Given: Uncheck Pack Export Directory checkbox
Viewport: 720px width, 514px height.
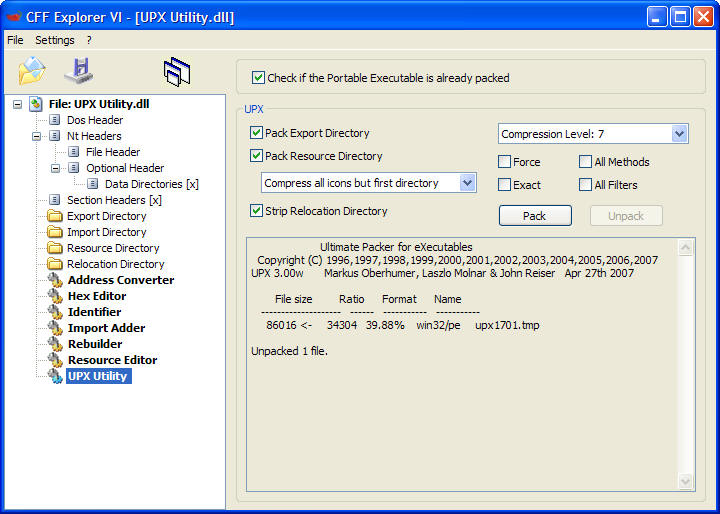Looking at the screenshot, I should point(257,133).
